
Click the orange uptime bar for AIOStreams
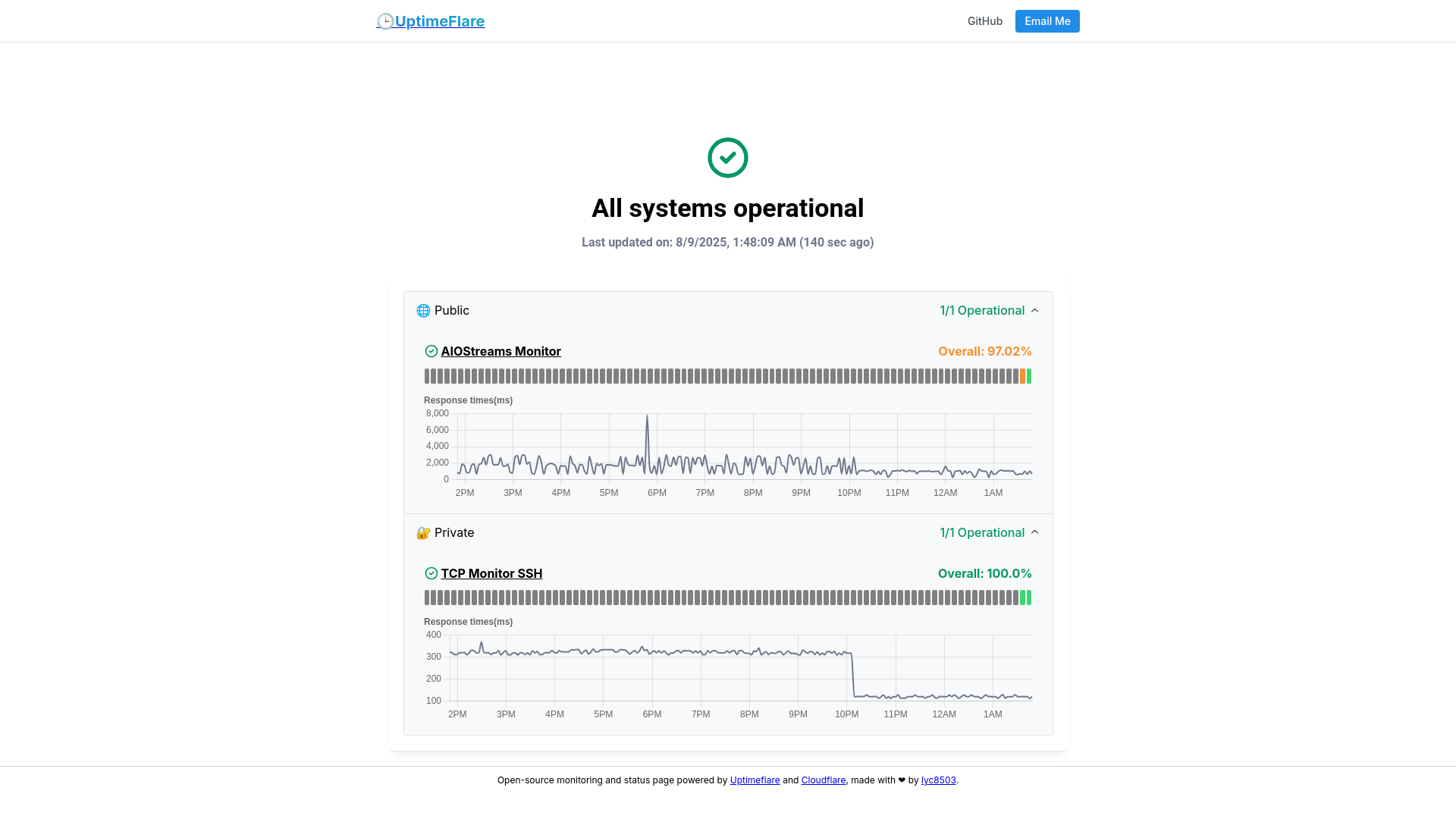(x=1022, y=376)
